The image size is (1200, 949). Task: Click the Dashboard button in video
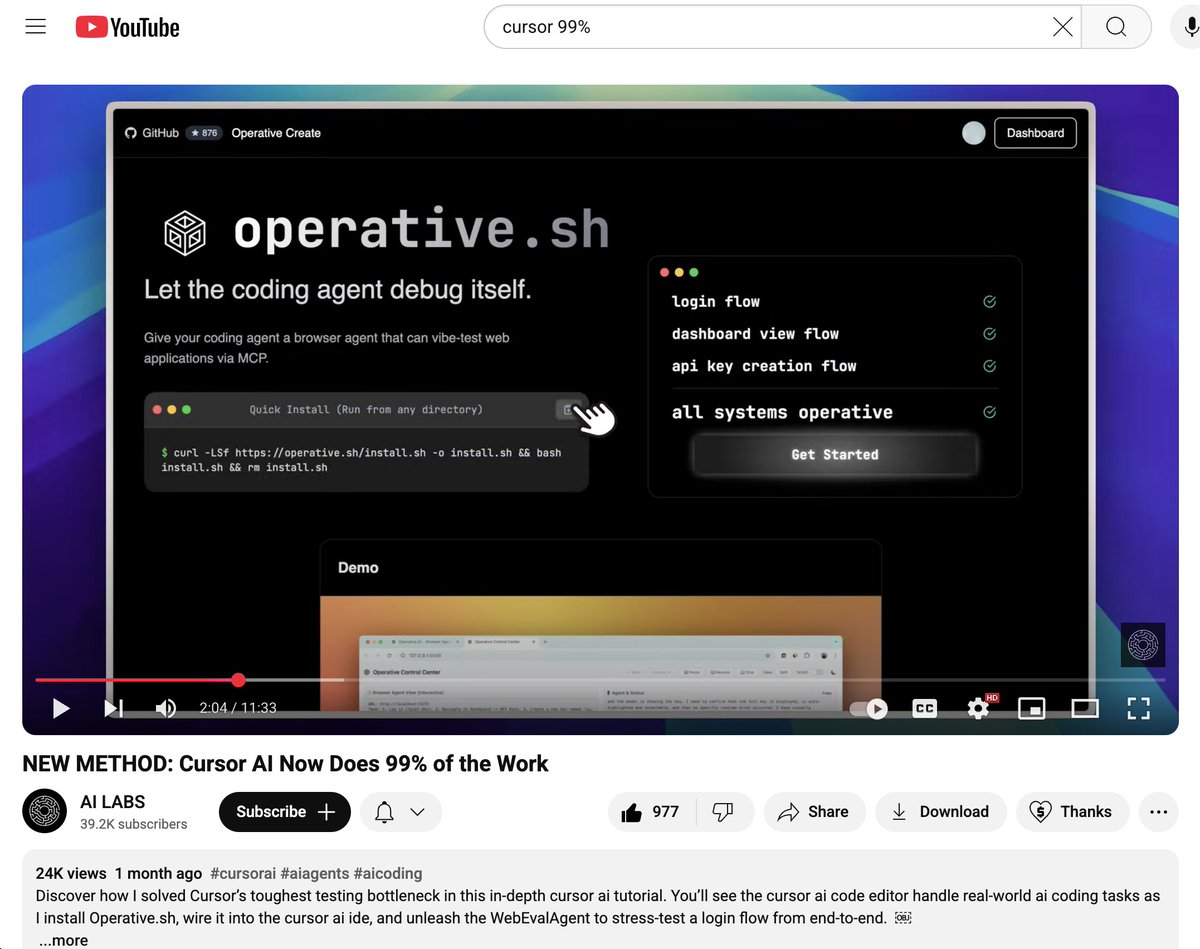coord(1035,133)
